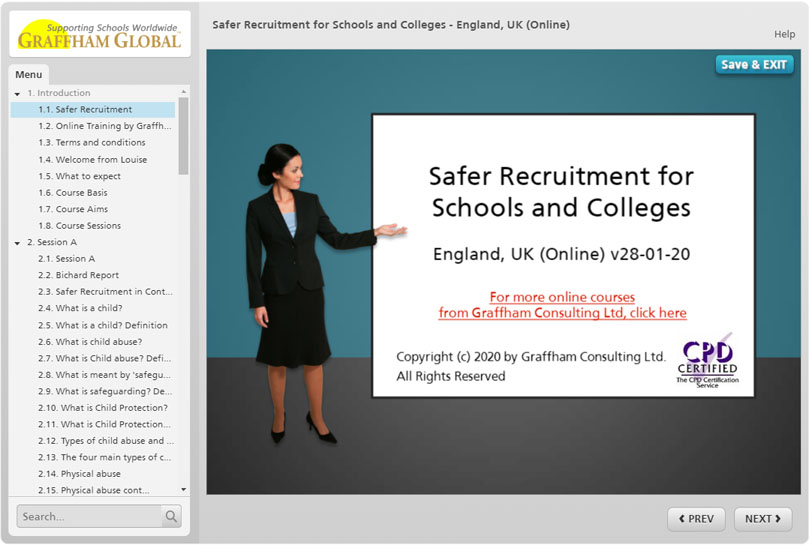Collapse the 1. Introduction section
Screen dimensions: 809x545
click(x=18, y=94)
